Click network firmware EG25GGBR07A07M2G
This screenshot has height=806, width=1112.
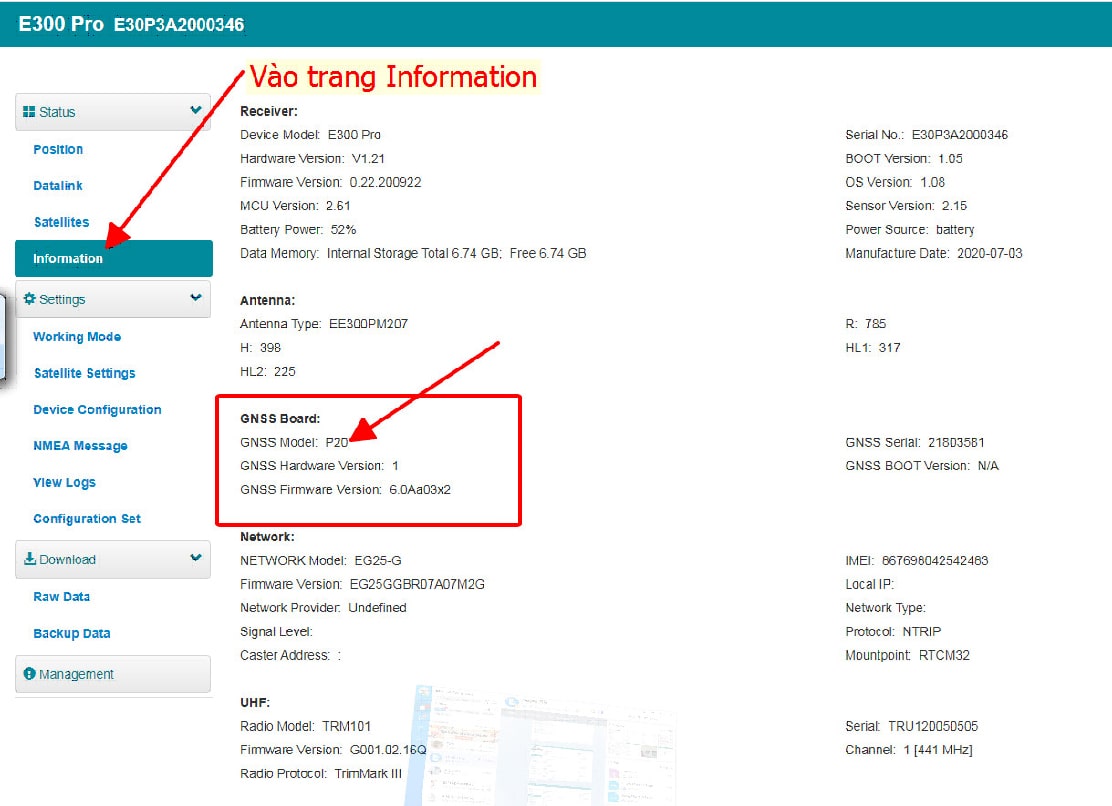pyautogui.click(x=418, y=584)
